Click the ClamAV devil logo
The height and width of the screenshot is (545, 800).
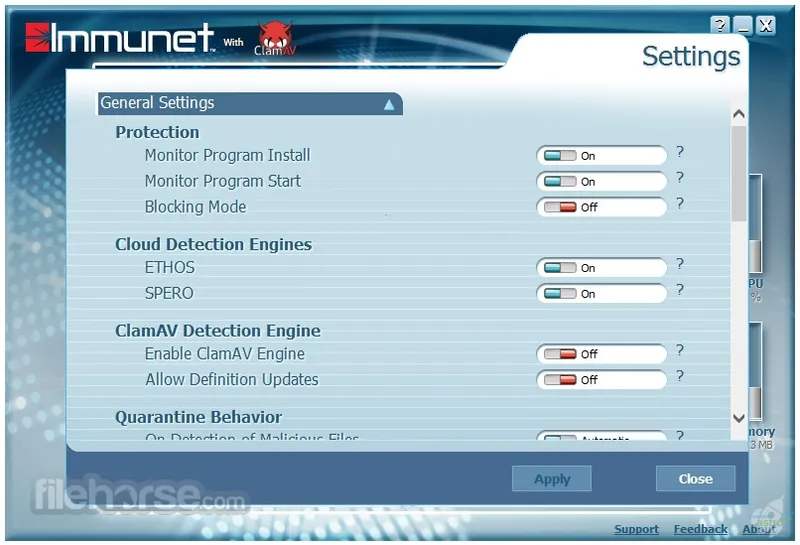click(276, 38)
